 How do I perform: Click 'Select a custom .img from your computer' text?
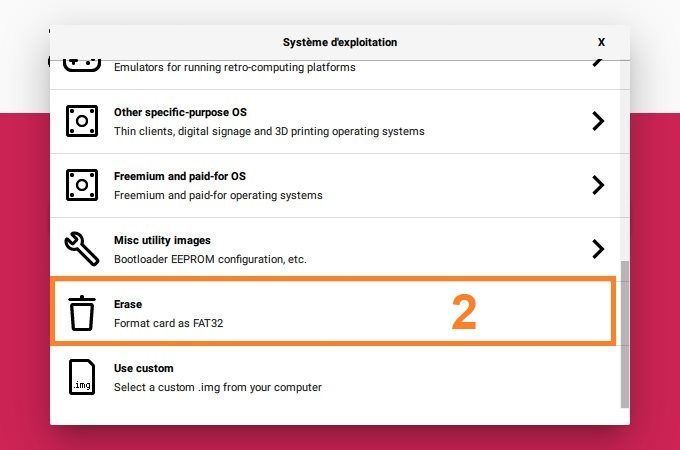pyautogui.click(x=218, y=387)
